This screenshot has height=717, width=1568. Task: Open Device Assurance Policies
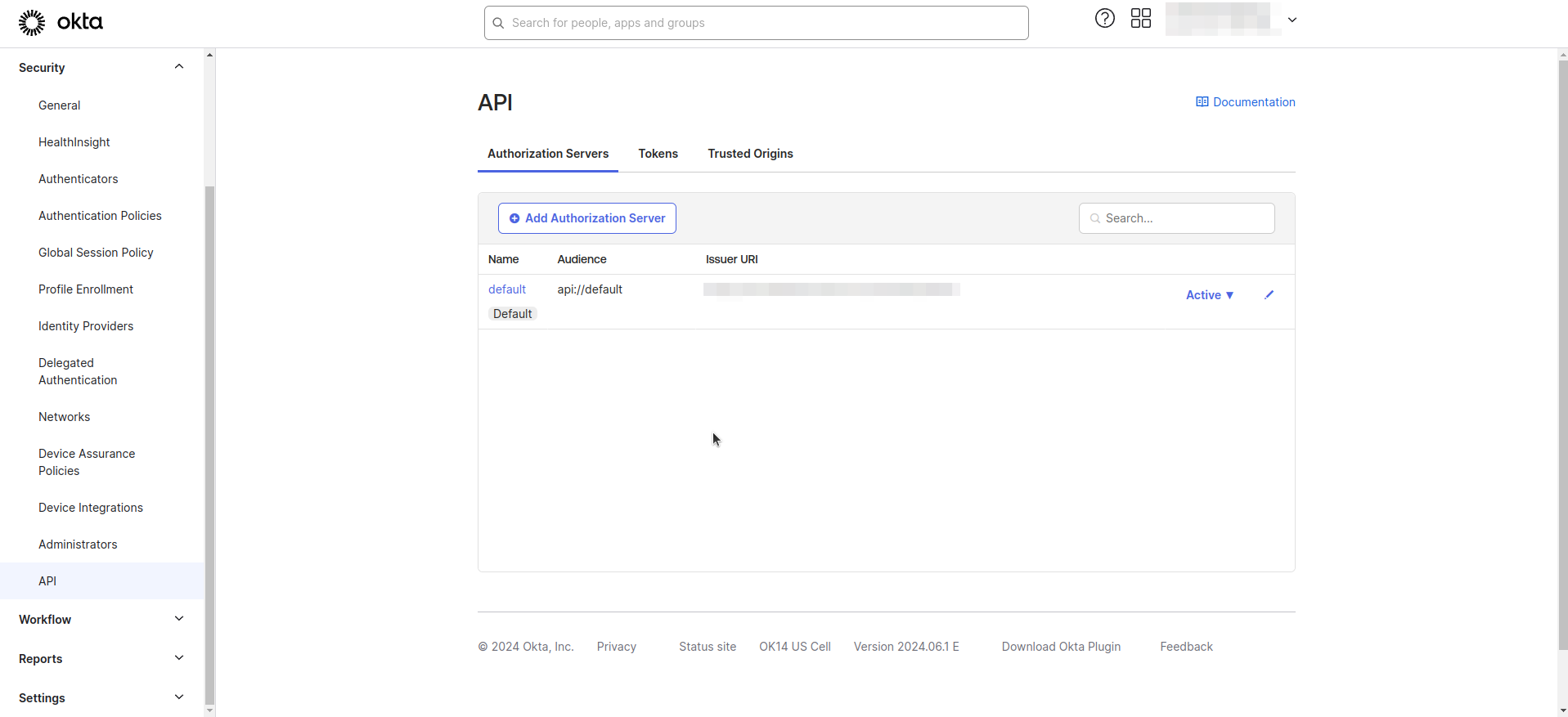pos(87,462)
